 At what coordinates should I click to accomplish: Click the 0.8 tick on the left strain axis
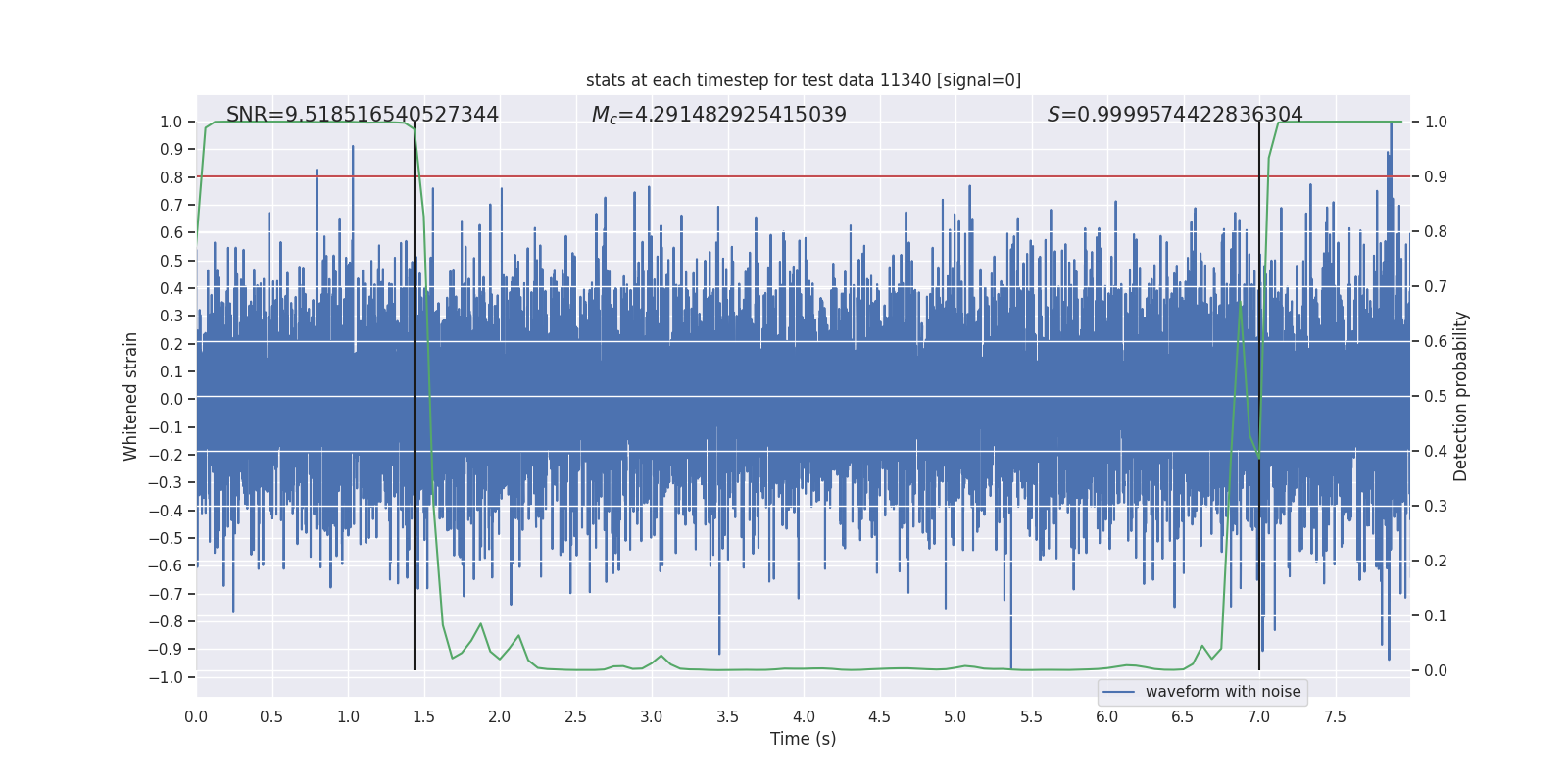pyautogui.click(x=171, y=177)
